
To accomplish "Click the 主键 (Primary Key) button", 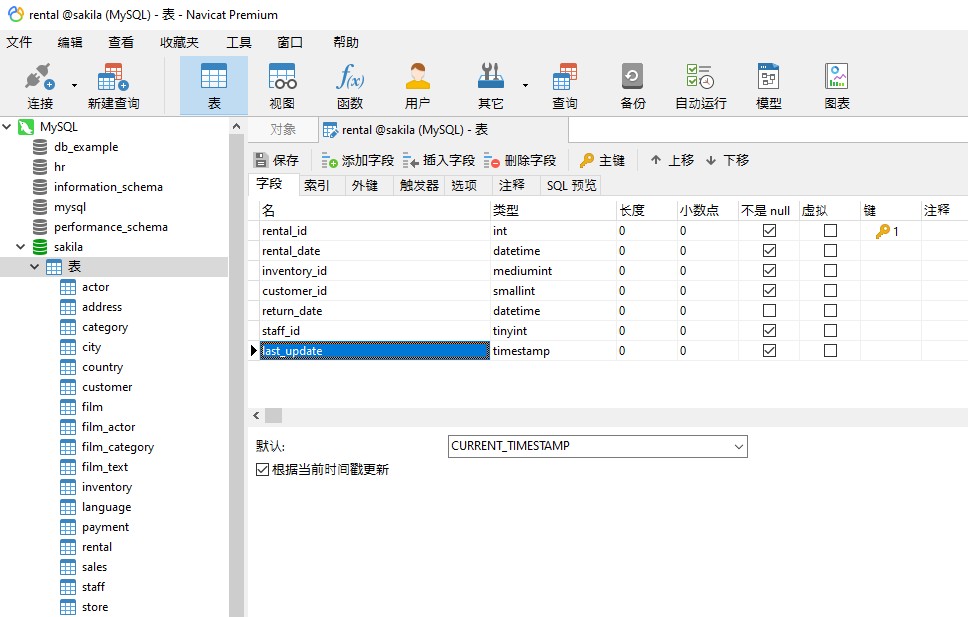I will point(603,161).
